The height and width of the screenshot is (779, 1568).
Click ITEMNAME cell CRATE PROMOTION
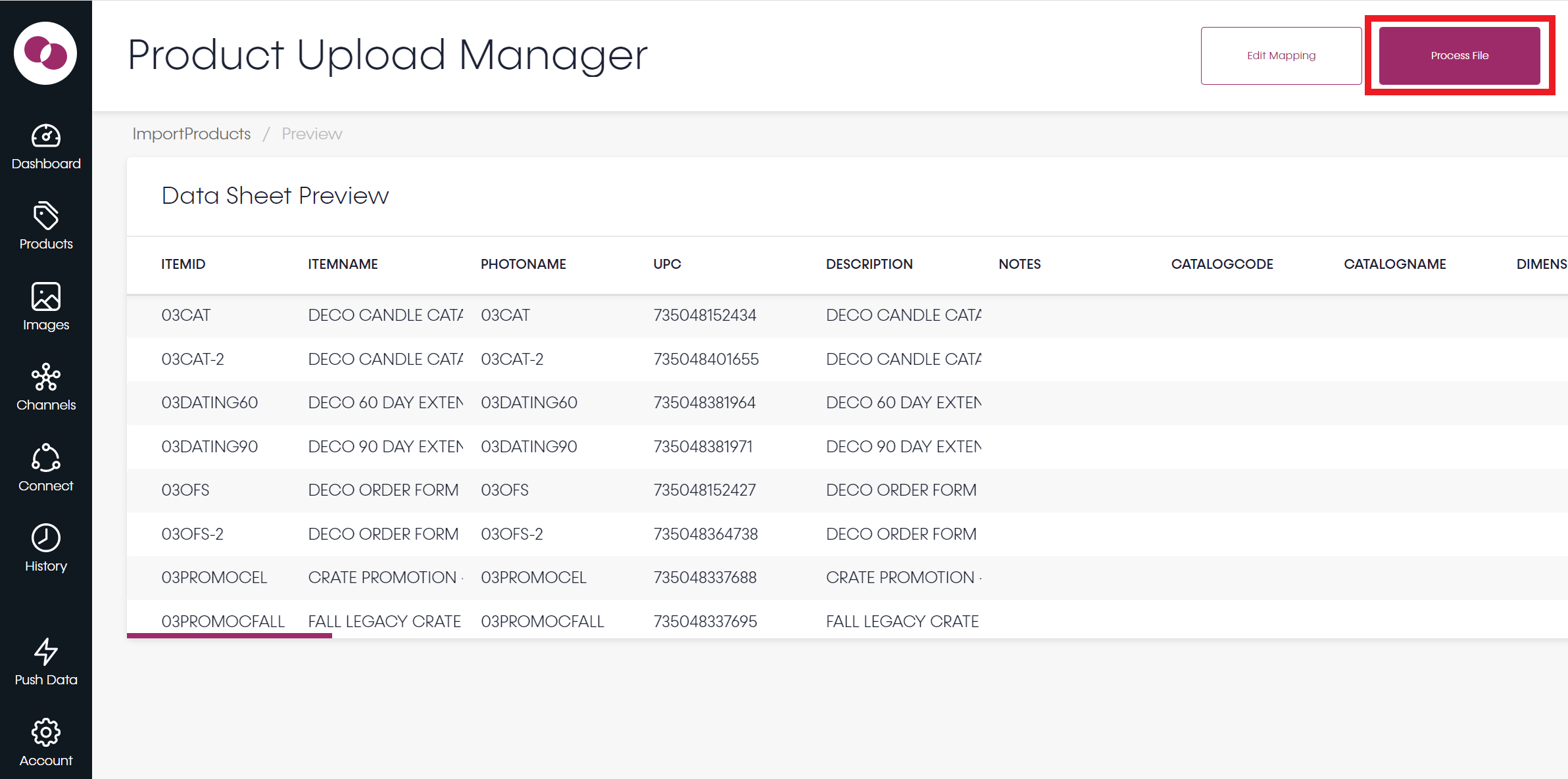pyautogui.click(x=385, y=578)
